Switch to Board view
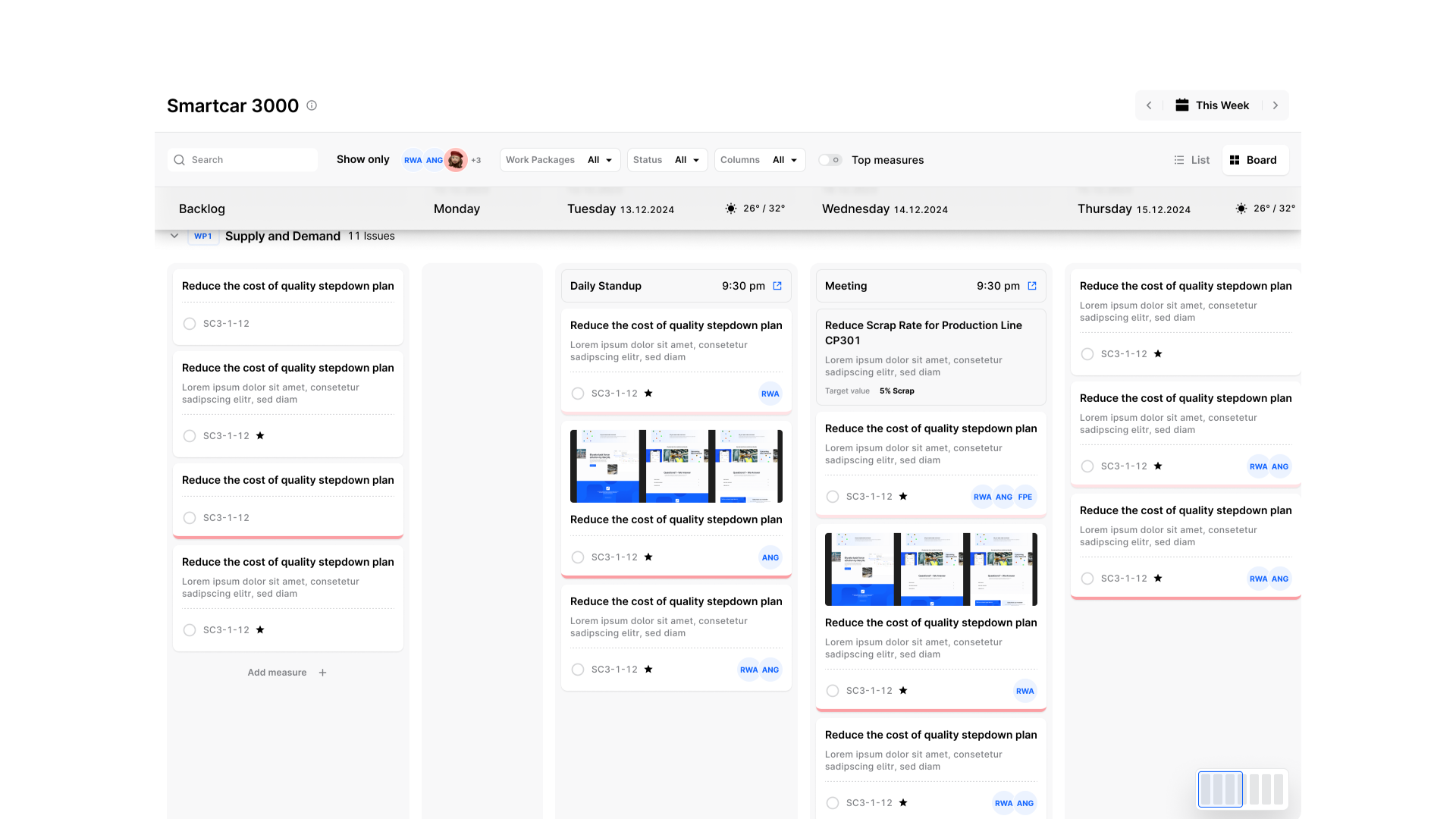 (1254, 160)
